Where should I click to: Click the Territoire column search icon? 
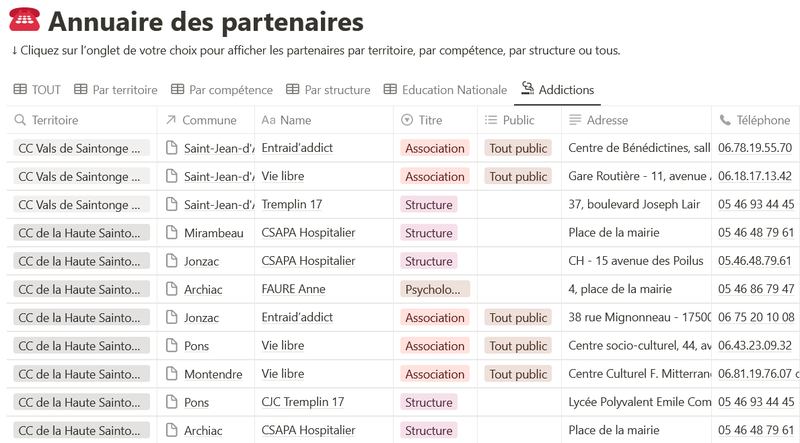click(x=20, y=120)
